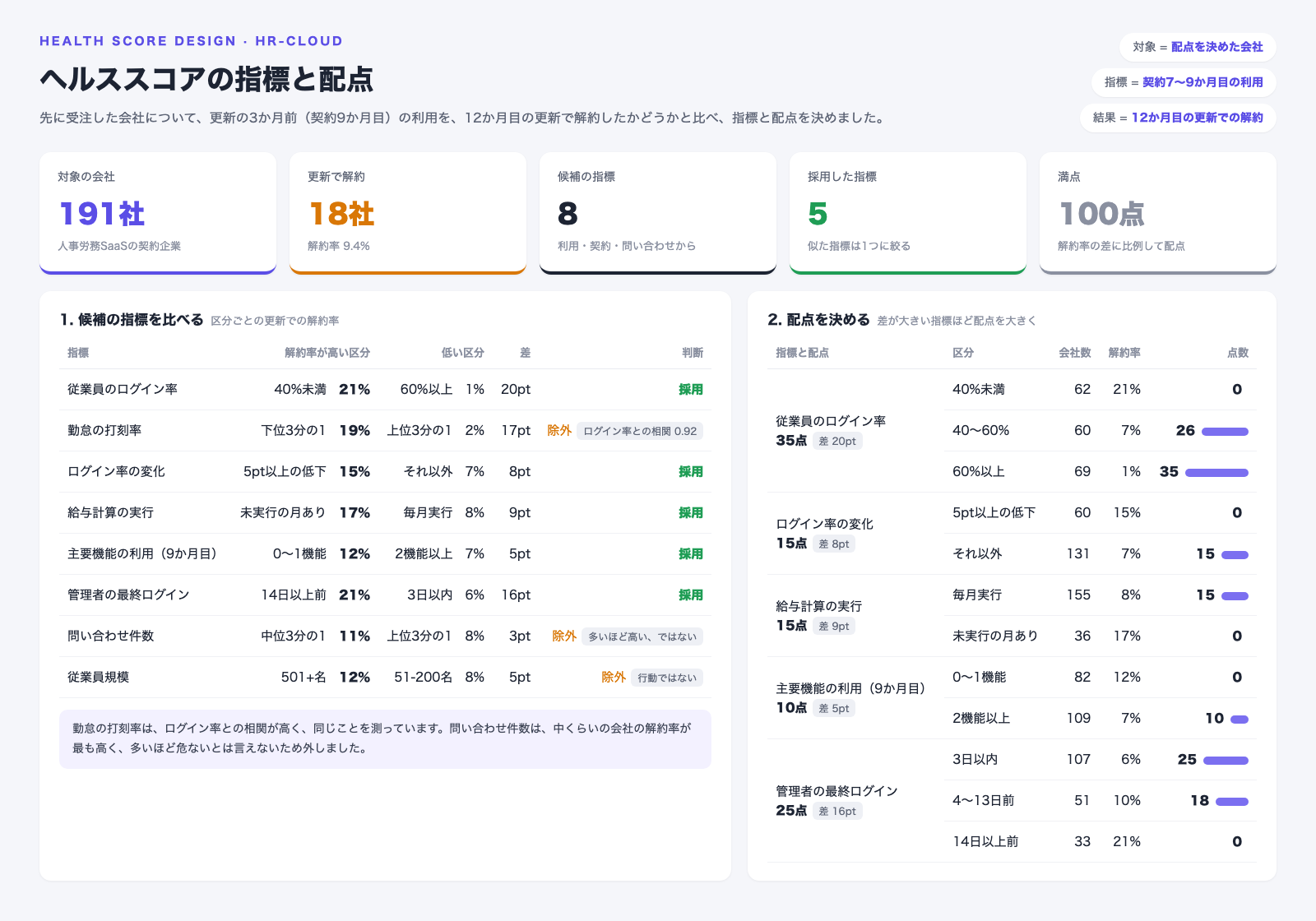This screenshot has height=921, width=1316.
Task: Click the 差 20pt badge under ログイン率
Action: [837, 442]
